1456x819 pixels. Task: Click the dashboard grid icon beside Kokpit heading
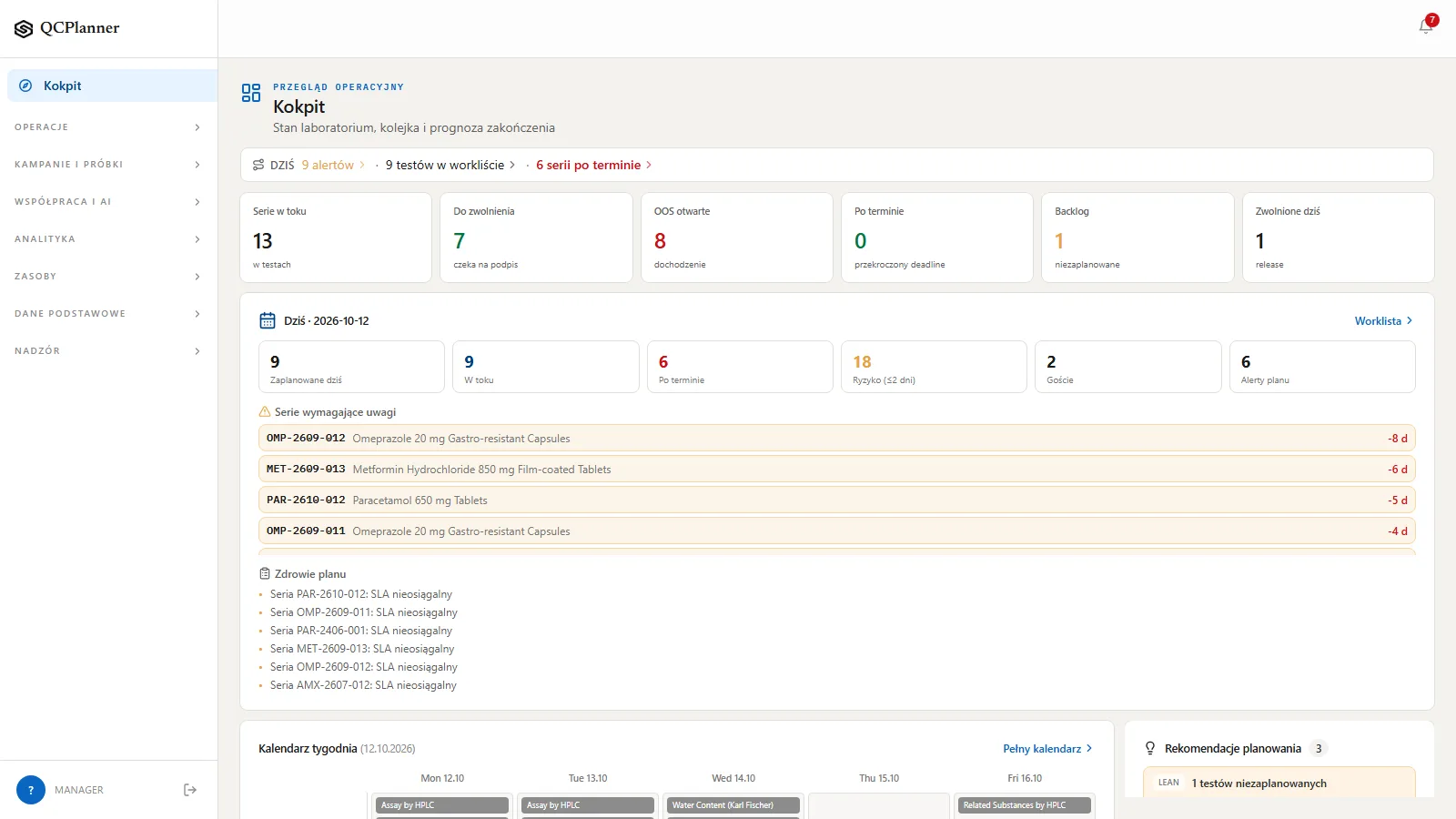click(x=251, y=93)
